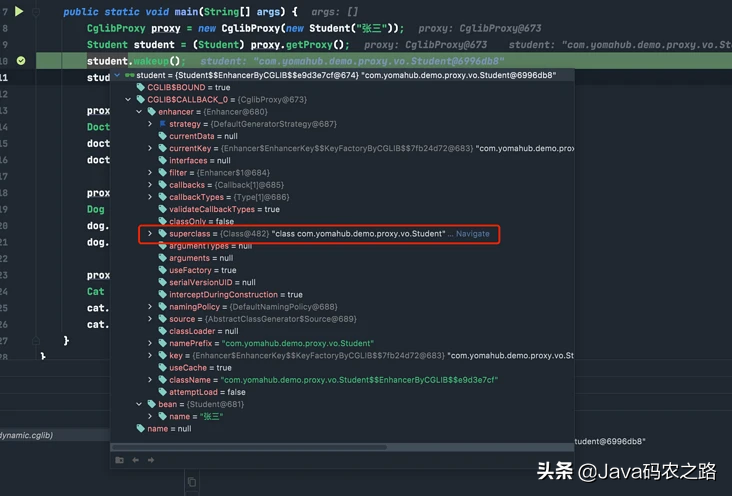Click the 'wakeup' method call in editor
This screenshot has width=732, height=496.
point(151,61)
